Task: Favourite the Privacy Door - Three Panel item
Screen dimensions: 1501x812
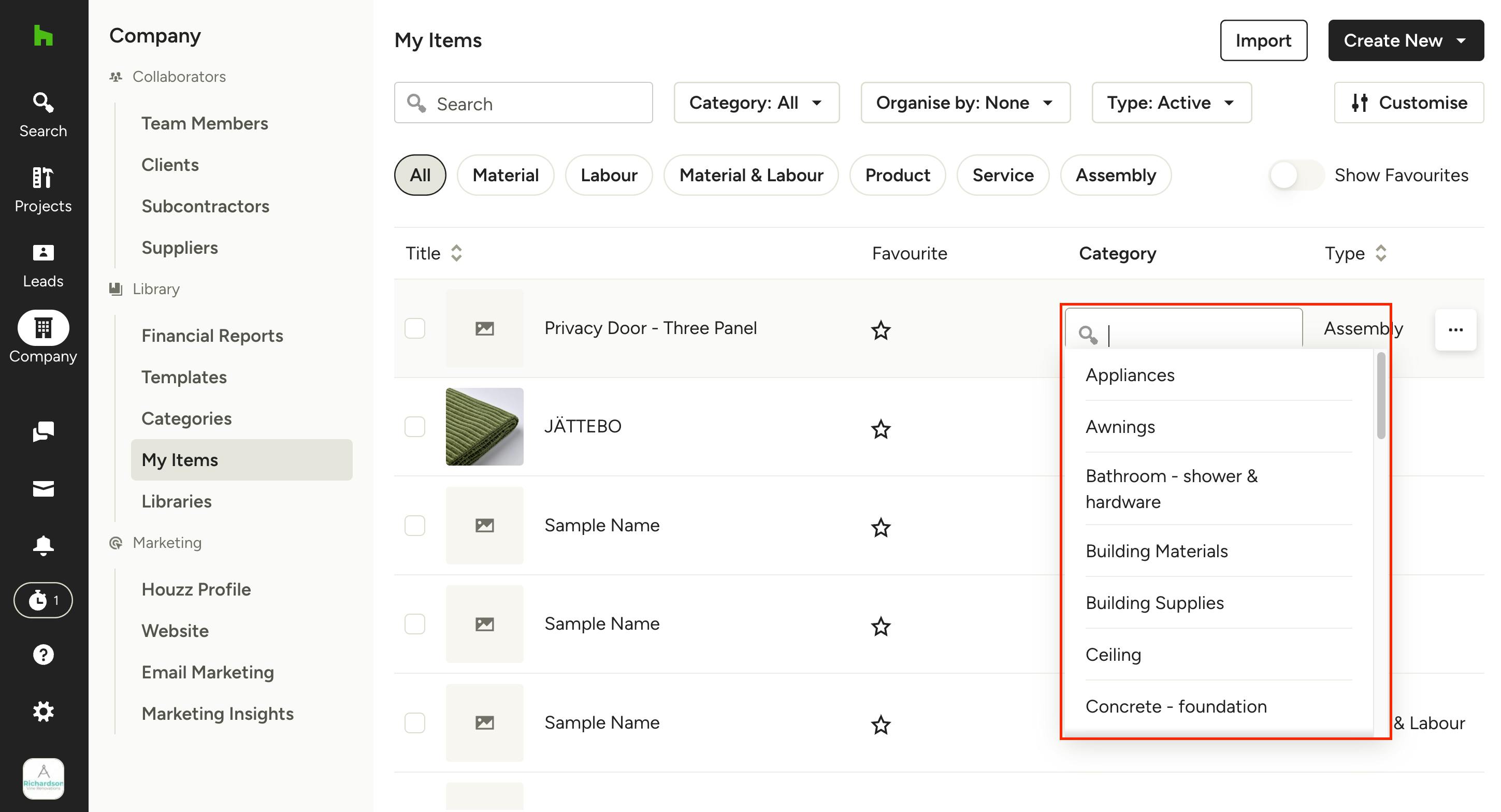Action: point(881,330)
